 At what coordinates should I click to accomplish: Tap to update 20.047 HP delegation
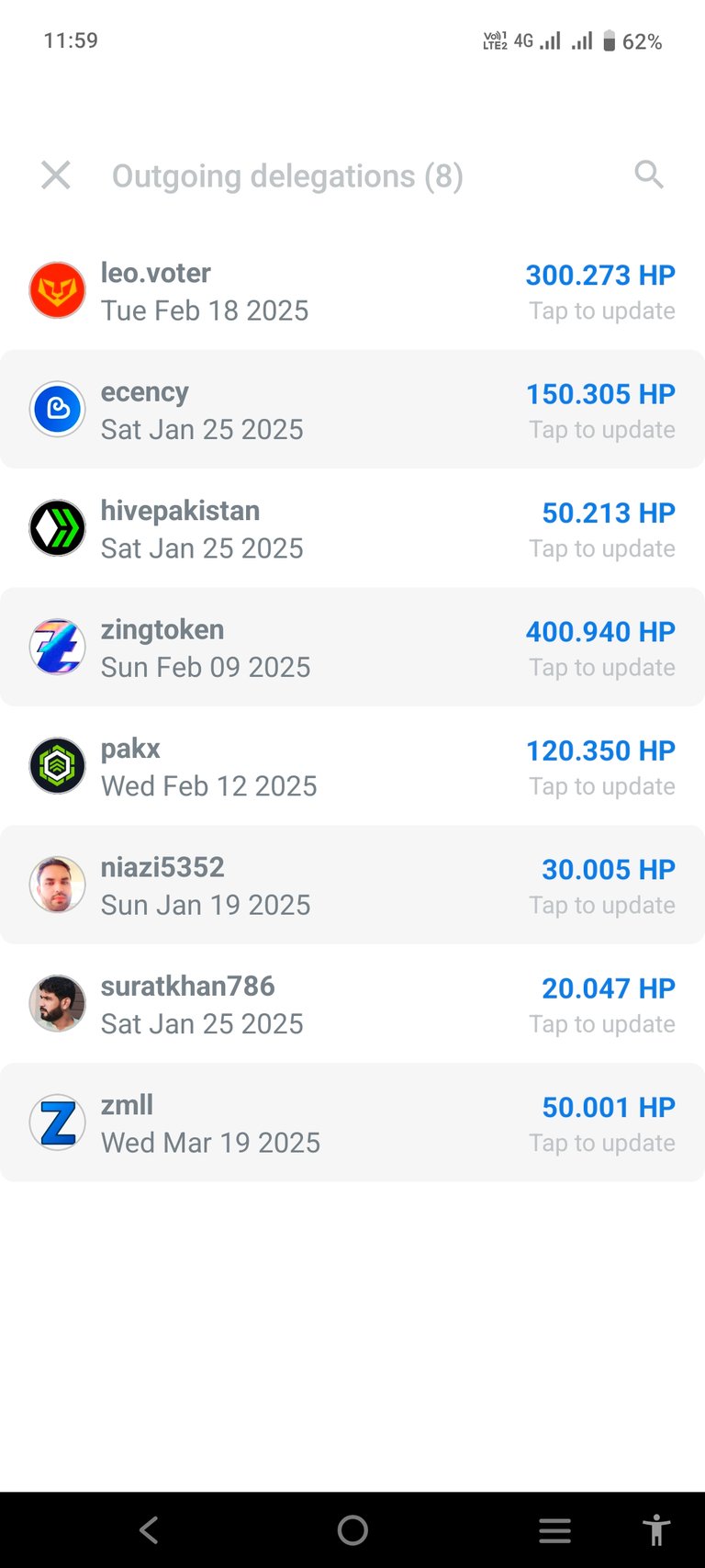[601, 1023]
